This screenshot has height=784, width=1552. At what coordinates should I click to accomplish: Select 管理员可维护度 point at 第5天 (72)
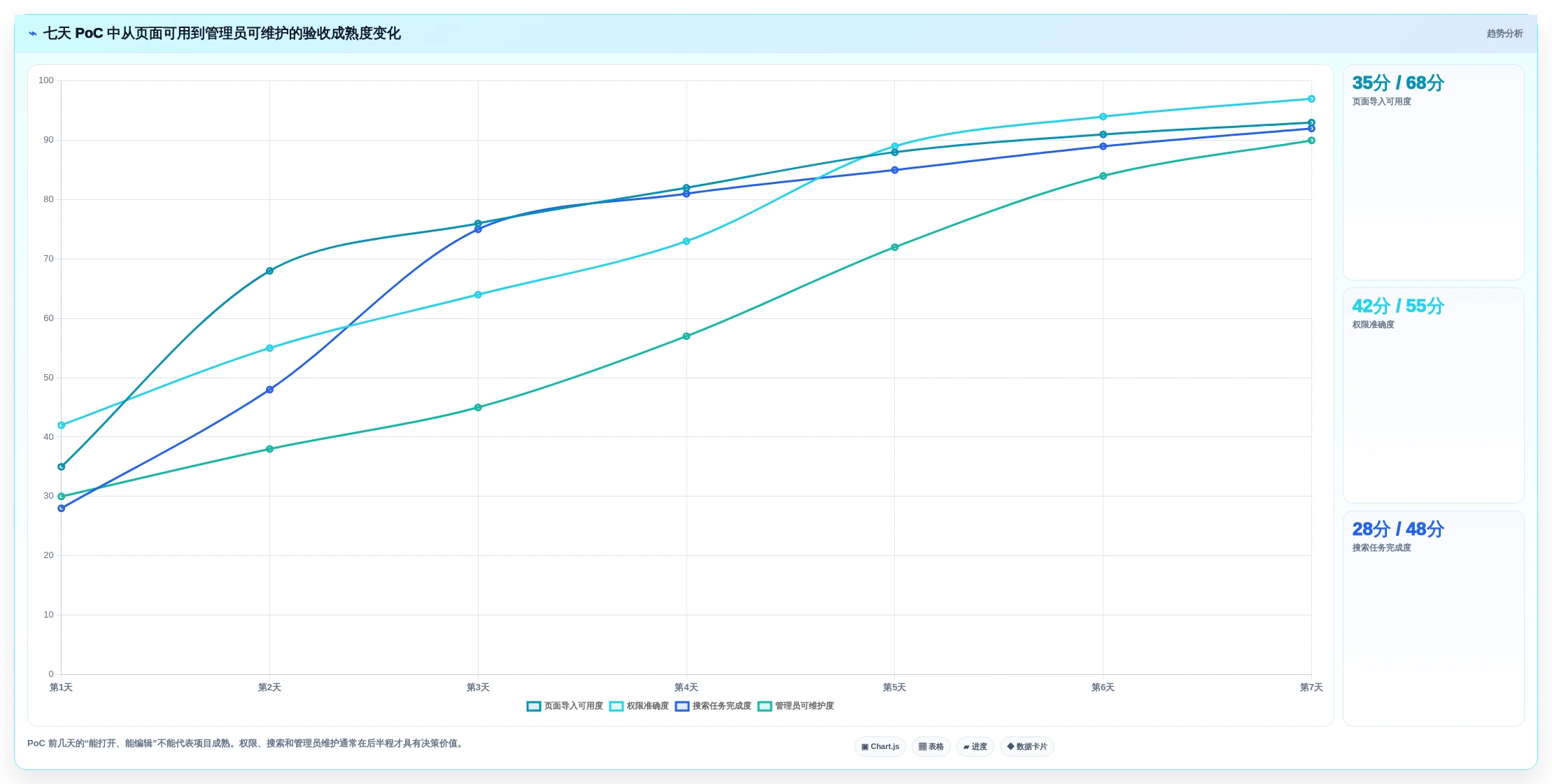894,247
